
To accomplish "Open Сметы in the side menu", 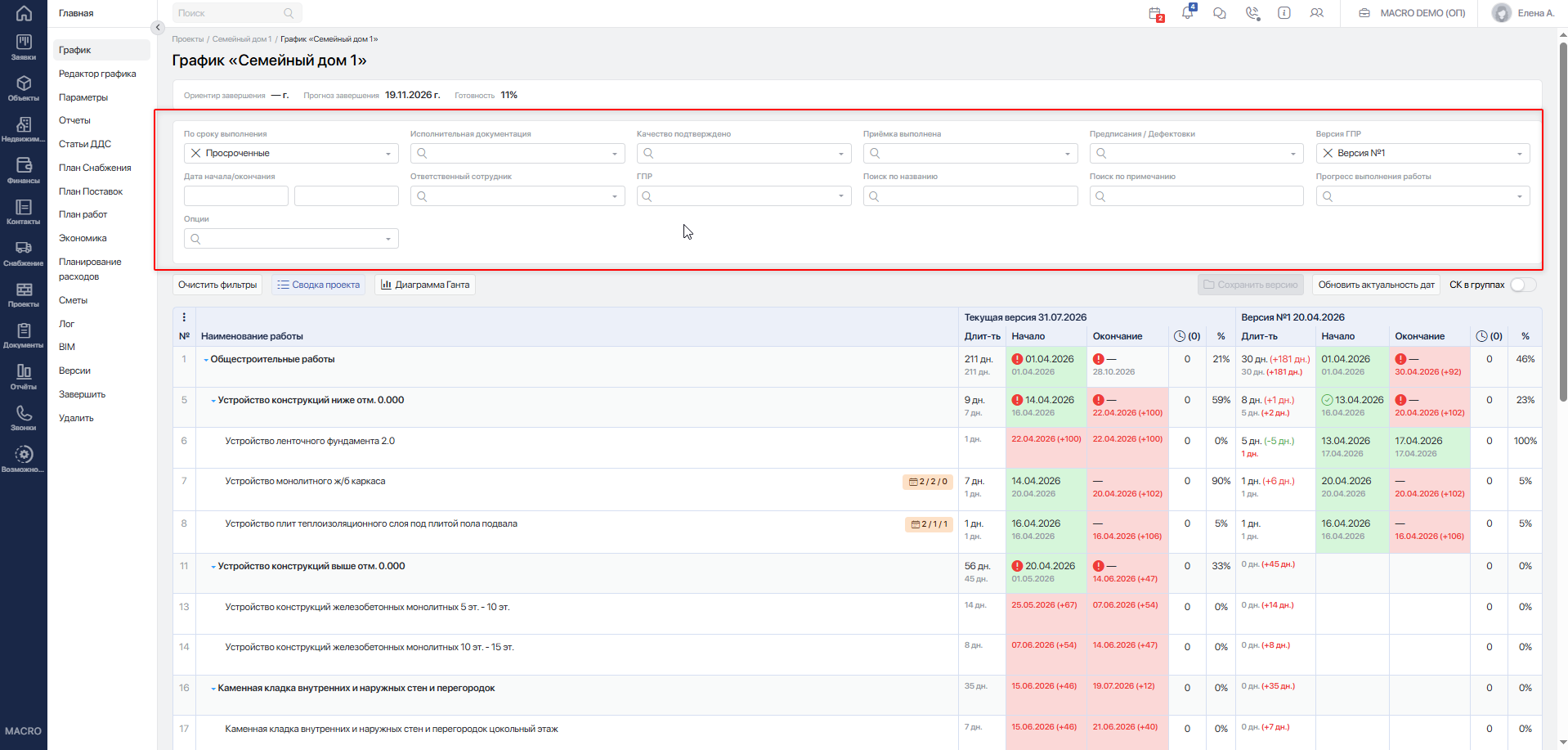I will [73, 300].
